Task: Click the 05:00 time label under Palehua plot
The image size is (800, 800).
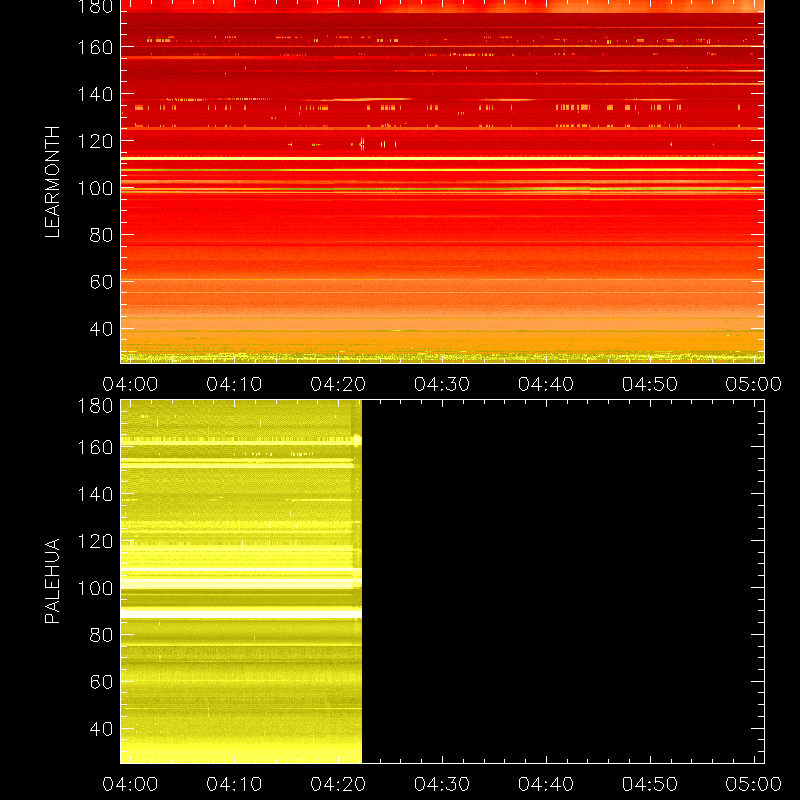Action: point(754,784)
